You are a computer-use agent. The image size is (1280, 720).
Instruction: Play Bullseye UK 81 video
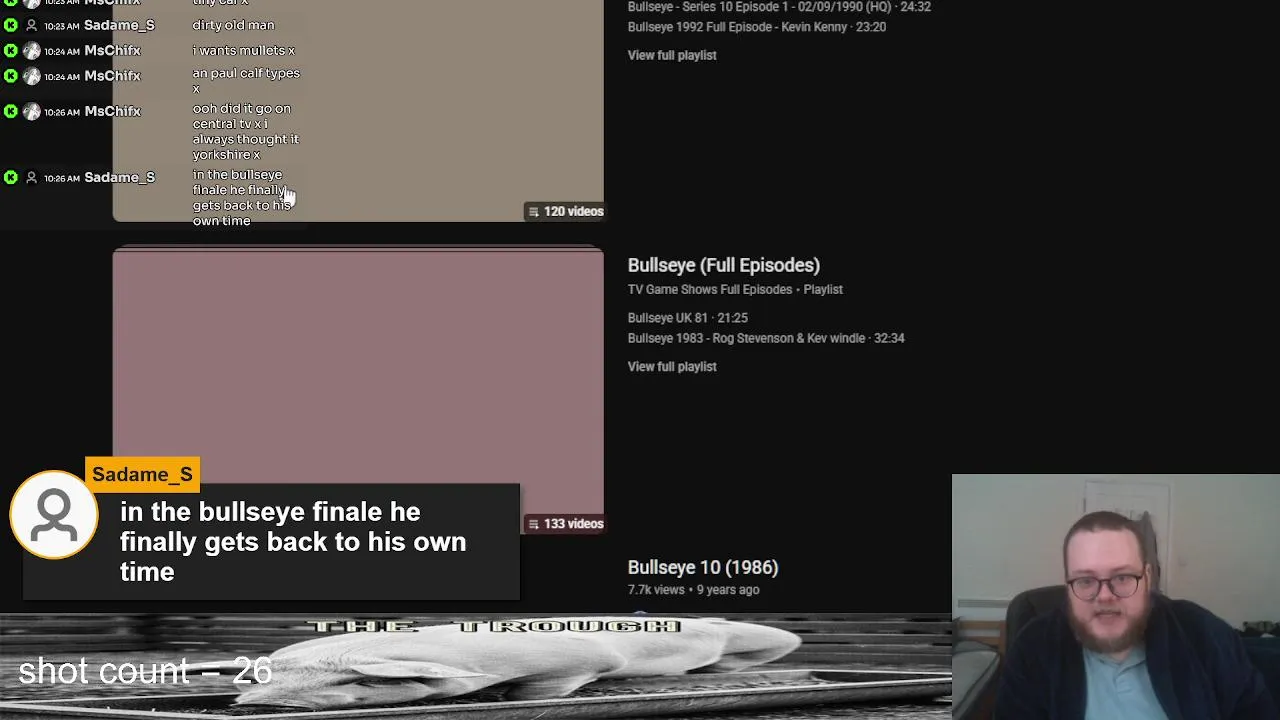(x=687, y=317)
